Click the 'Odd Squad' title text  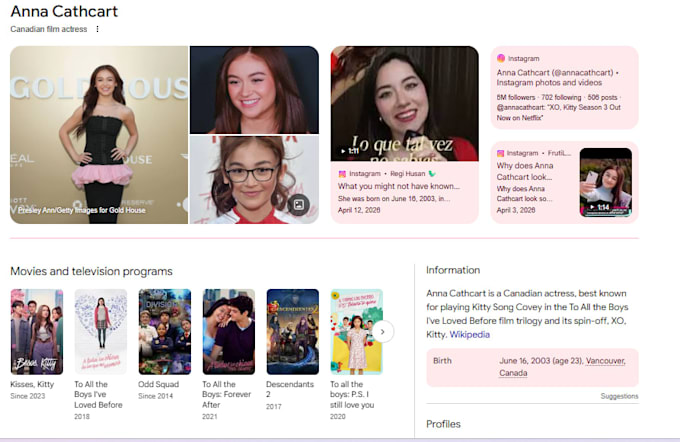(158, 384)
